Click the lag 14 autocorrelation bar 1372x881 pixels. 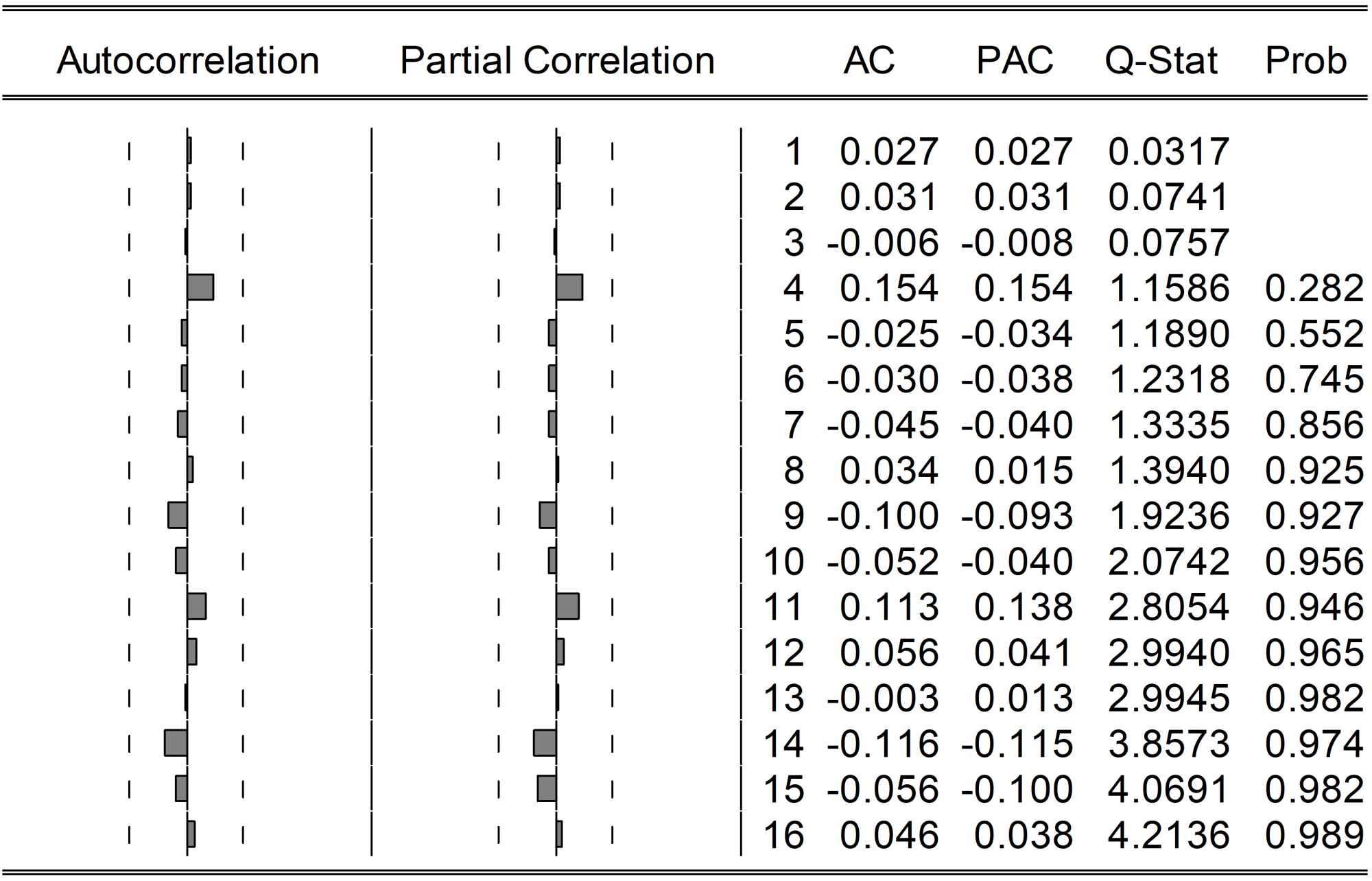[176, 743]
